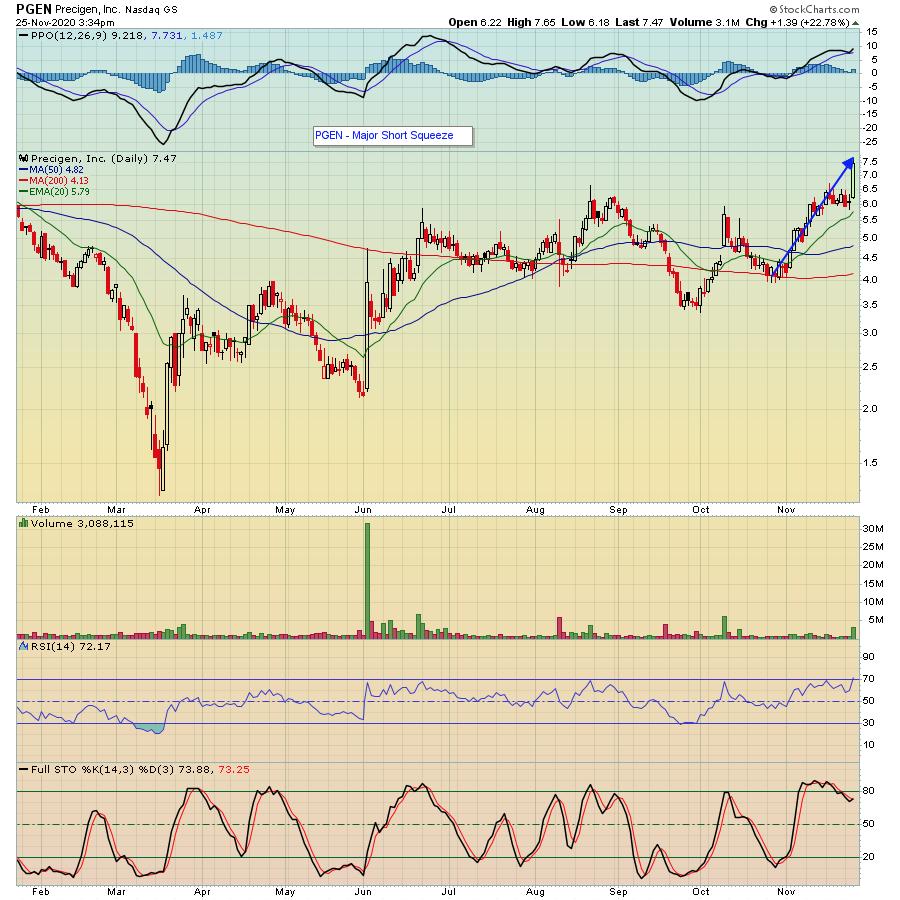Click the 'Low 6.18' quote value
Image resolution: width=900 pixels, height=900 pixels.
pos(585,22)
